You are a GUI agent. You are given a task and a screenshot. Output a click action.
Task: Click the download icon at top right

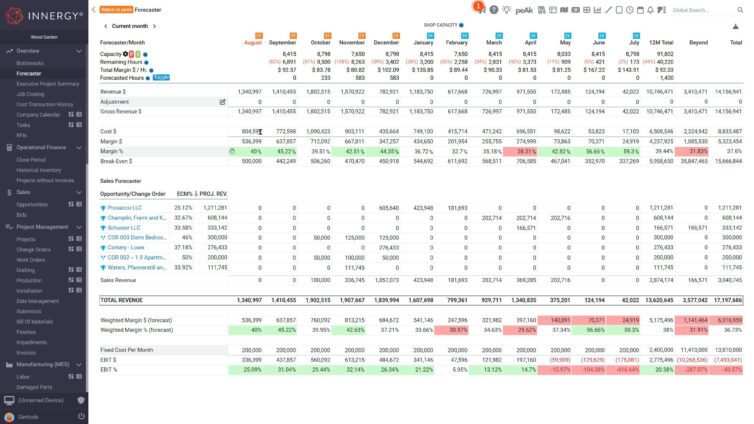pos(737,25)
